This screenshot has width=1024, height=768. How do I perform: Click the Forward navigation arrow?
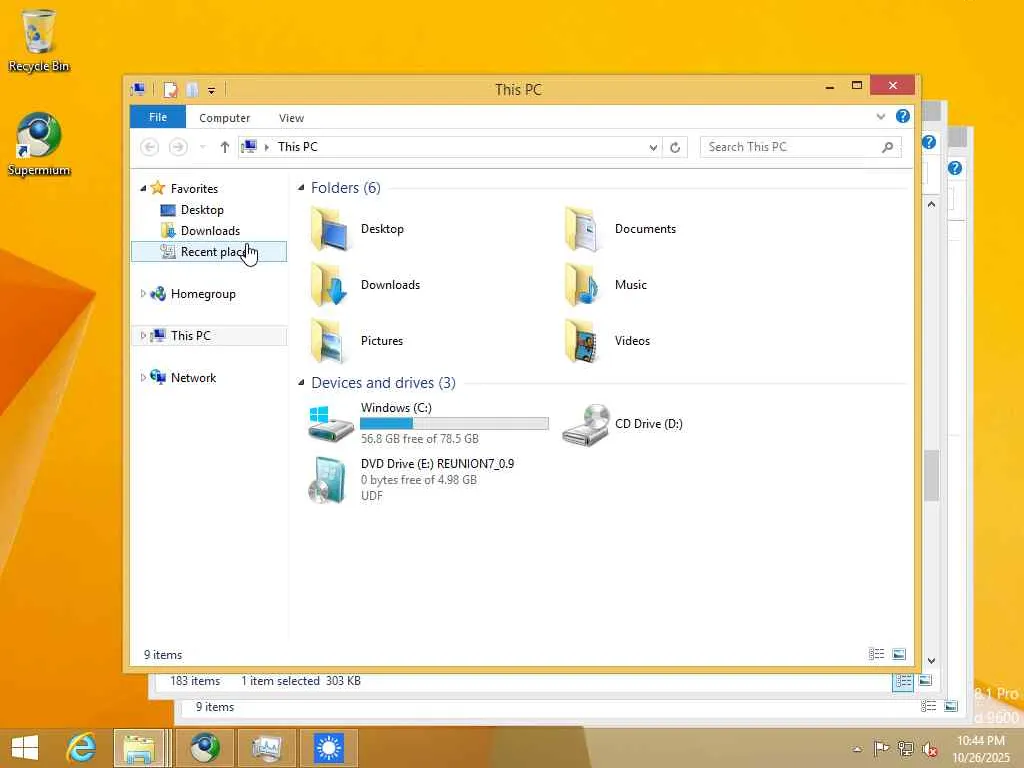tap(178, 147)
